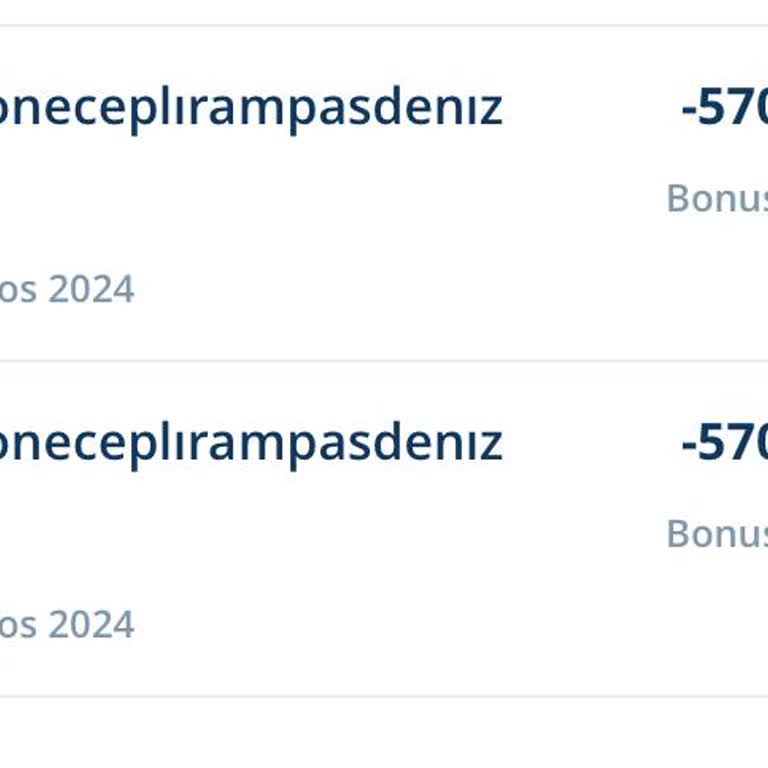Screen dimensions: 768x768
Task: Click the divider between the two transactions
Action: (x=384, y=360)
